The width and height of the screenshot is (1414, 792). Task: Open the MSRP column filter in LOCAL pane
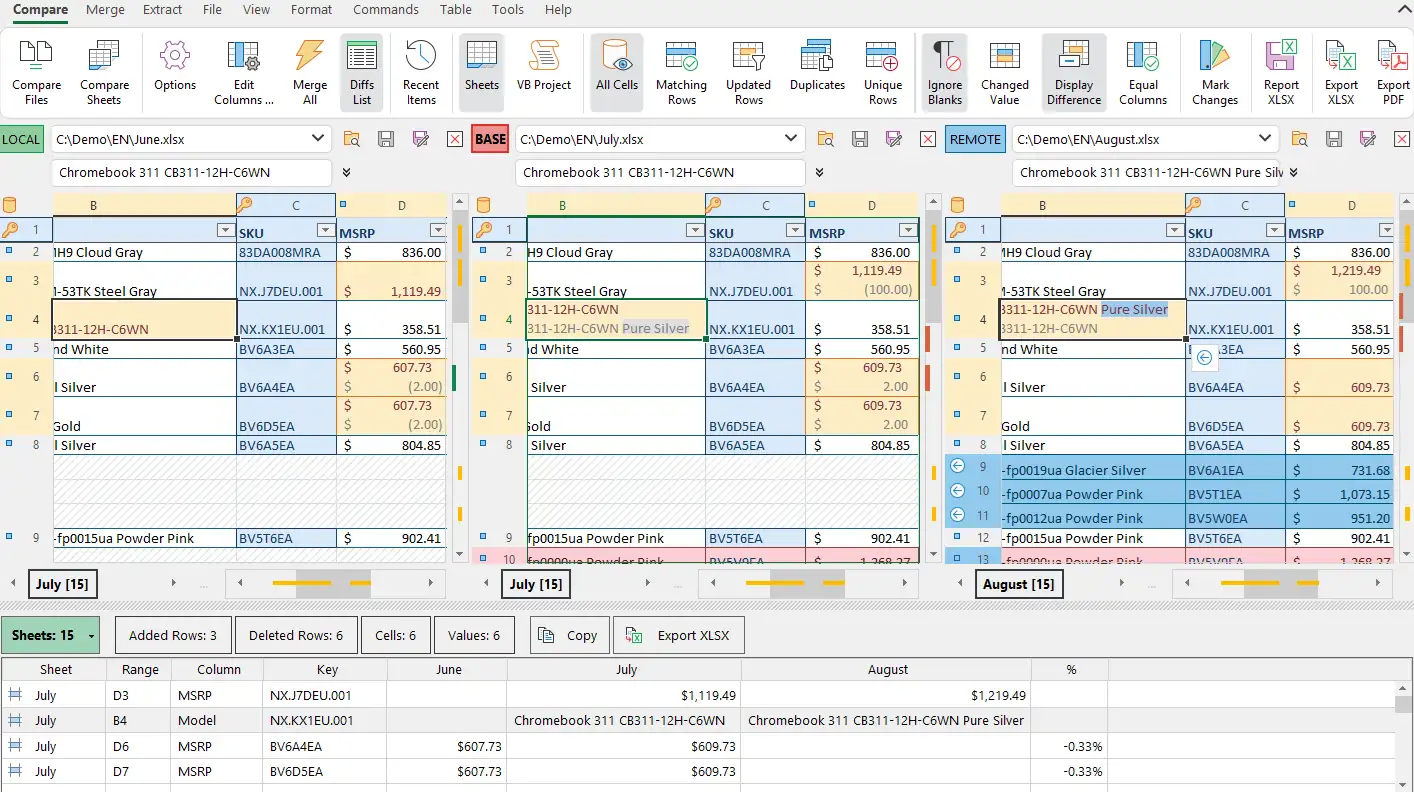[436, 231]
